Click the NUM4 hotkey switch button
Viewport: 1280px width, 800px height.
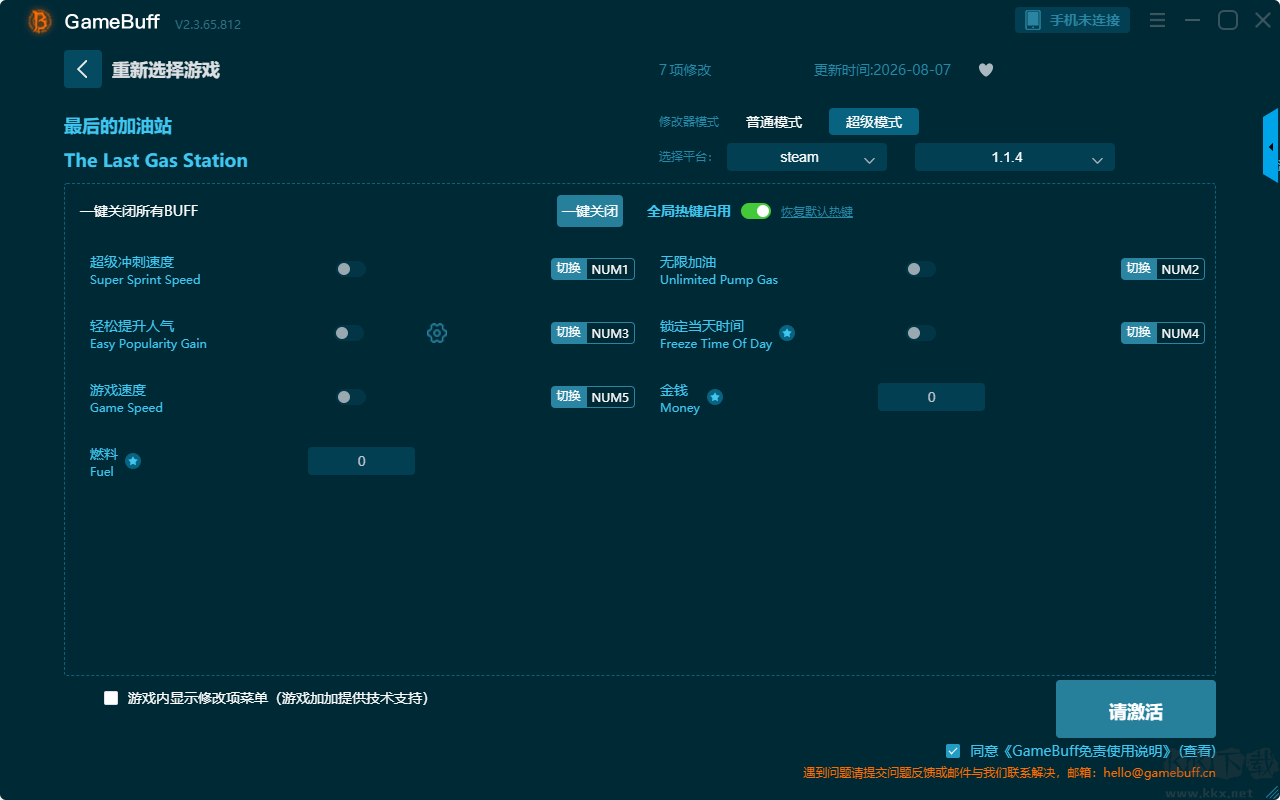[1163, 333]
